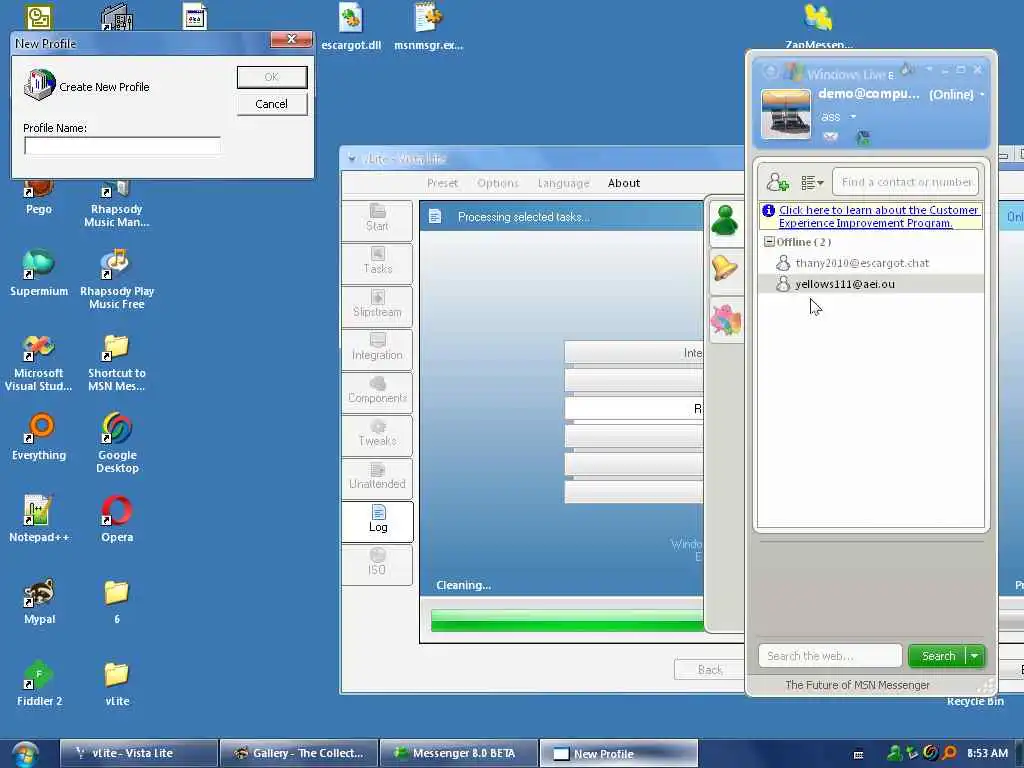1024x768 pixels.
Task: Click the Opera desktop shortcut
Action: (117, 519)
